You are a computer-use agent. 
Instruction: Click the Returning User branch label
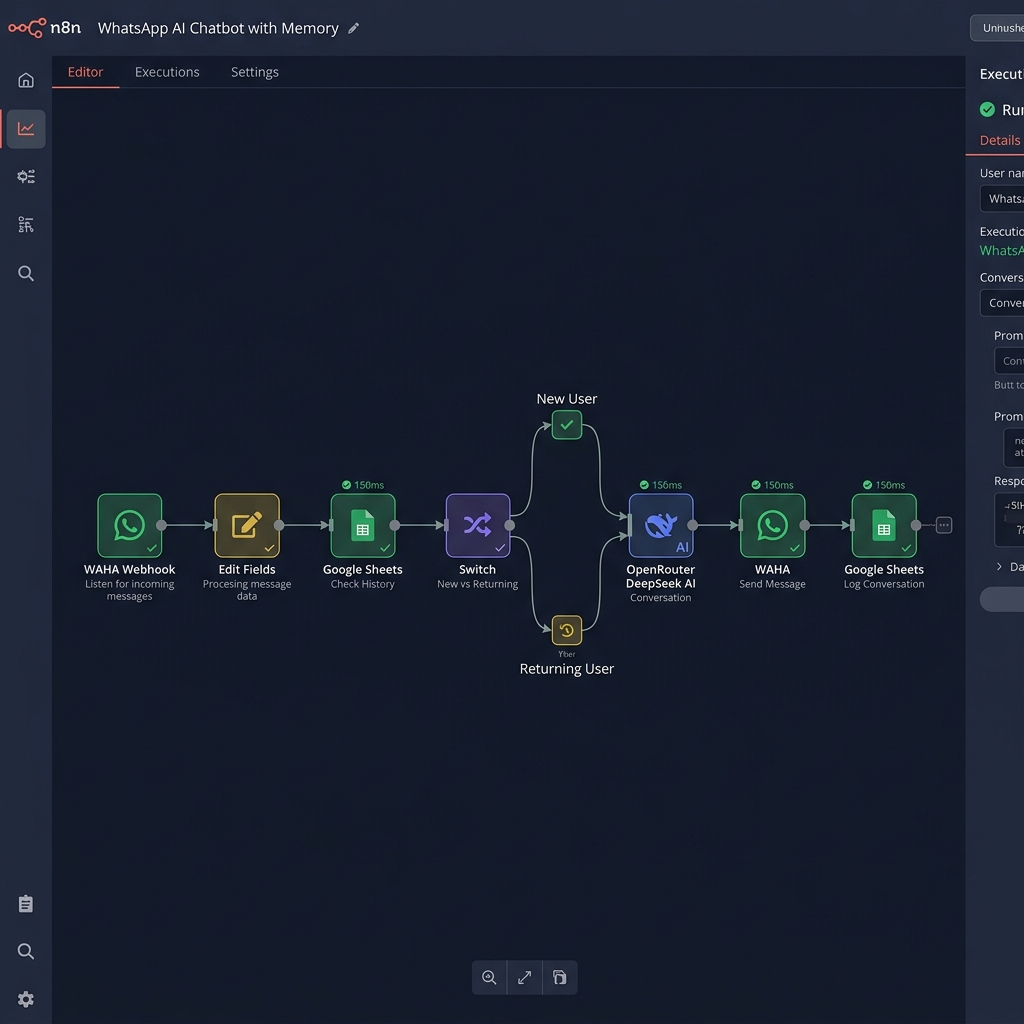pyautogui.click(x=567, y=669)
